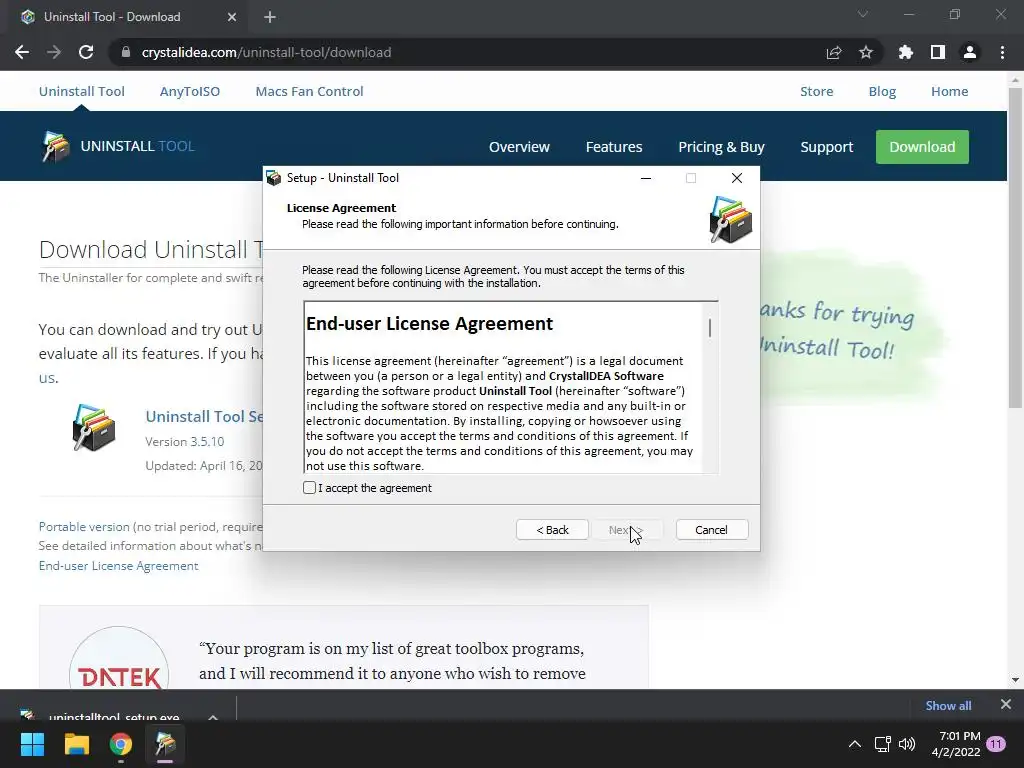The height and width of the screenshot is (768, 1024).
Task: Open Pricing & Buy in site navigation
Action: [x=721, y=147]
